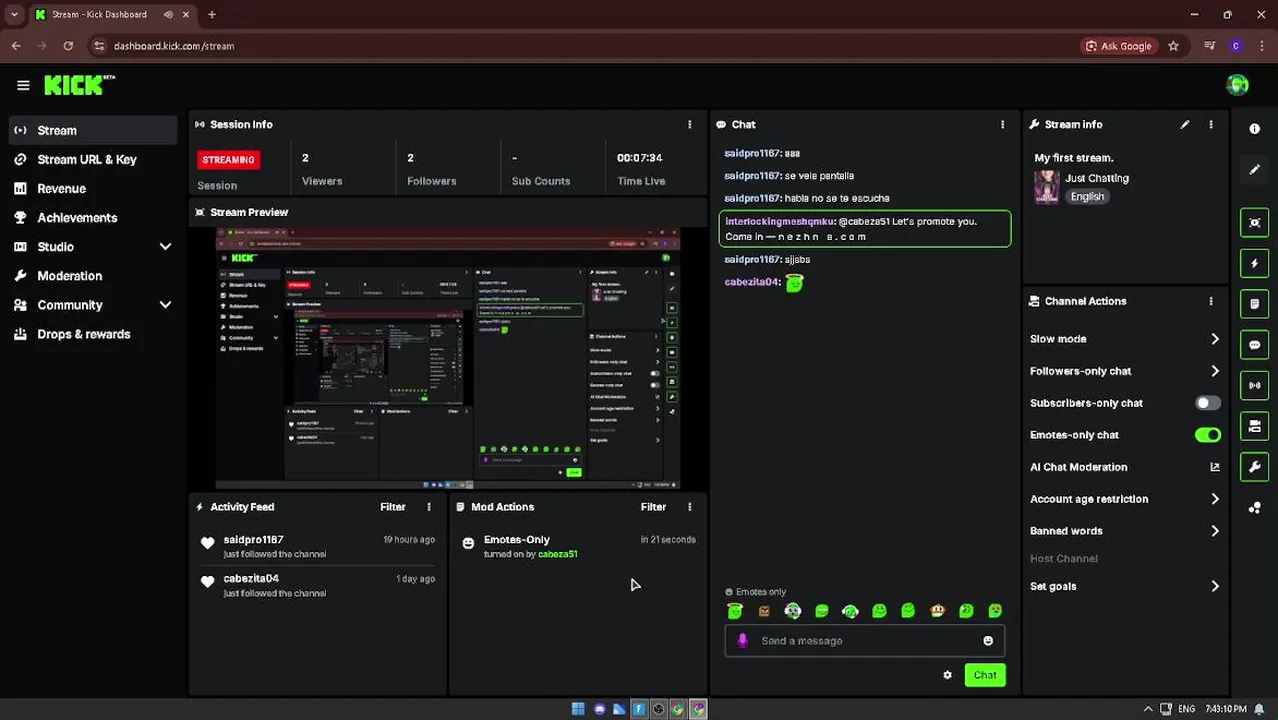The image size is (1278, 720).
Task: Click the pencil icon in right rail
Action: pyautogui.click(x=1254, y=170)
